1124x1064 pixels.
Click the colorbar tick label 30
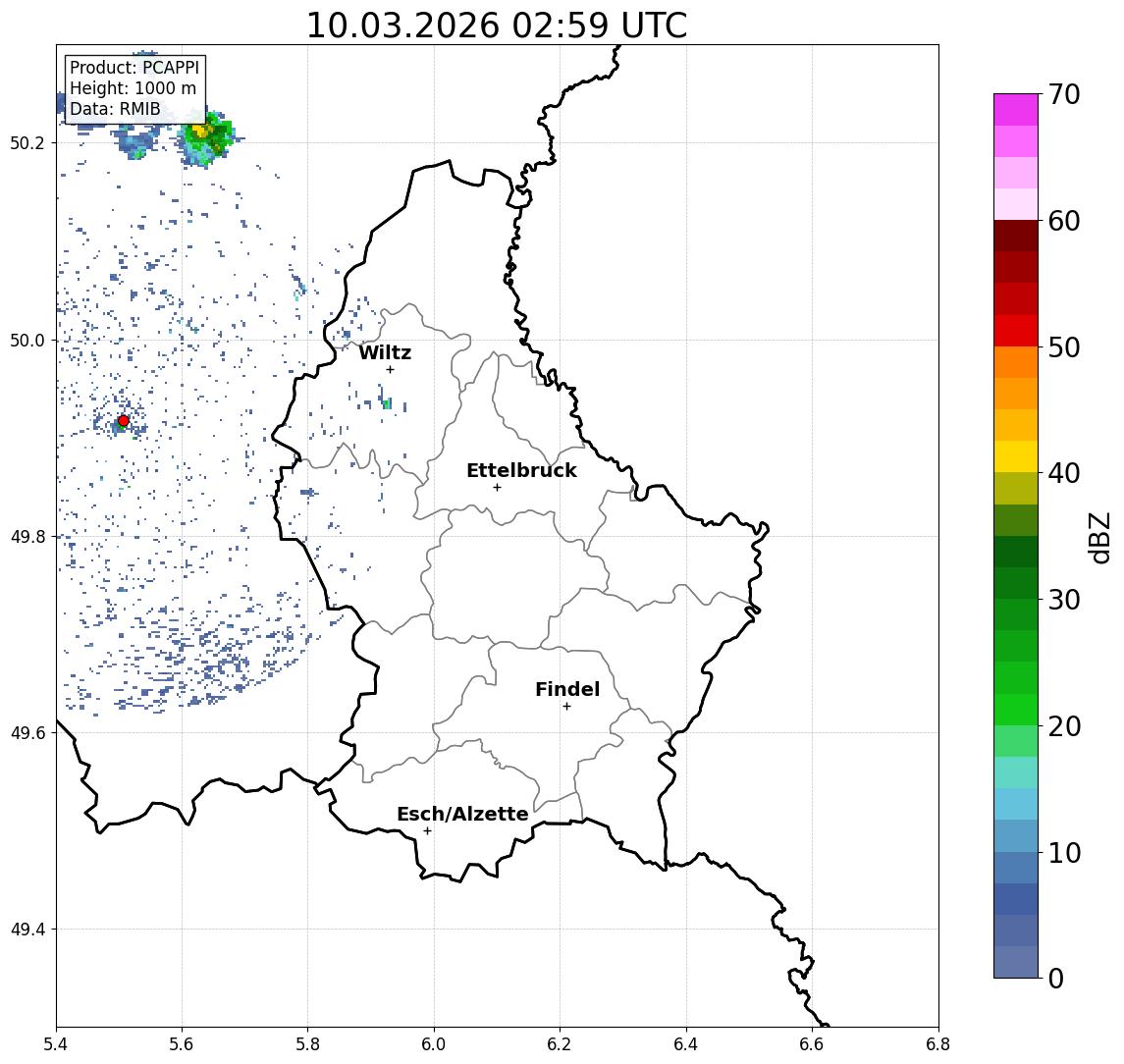coord(1064,600)
